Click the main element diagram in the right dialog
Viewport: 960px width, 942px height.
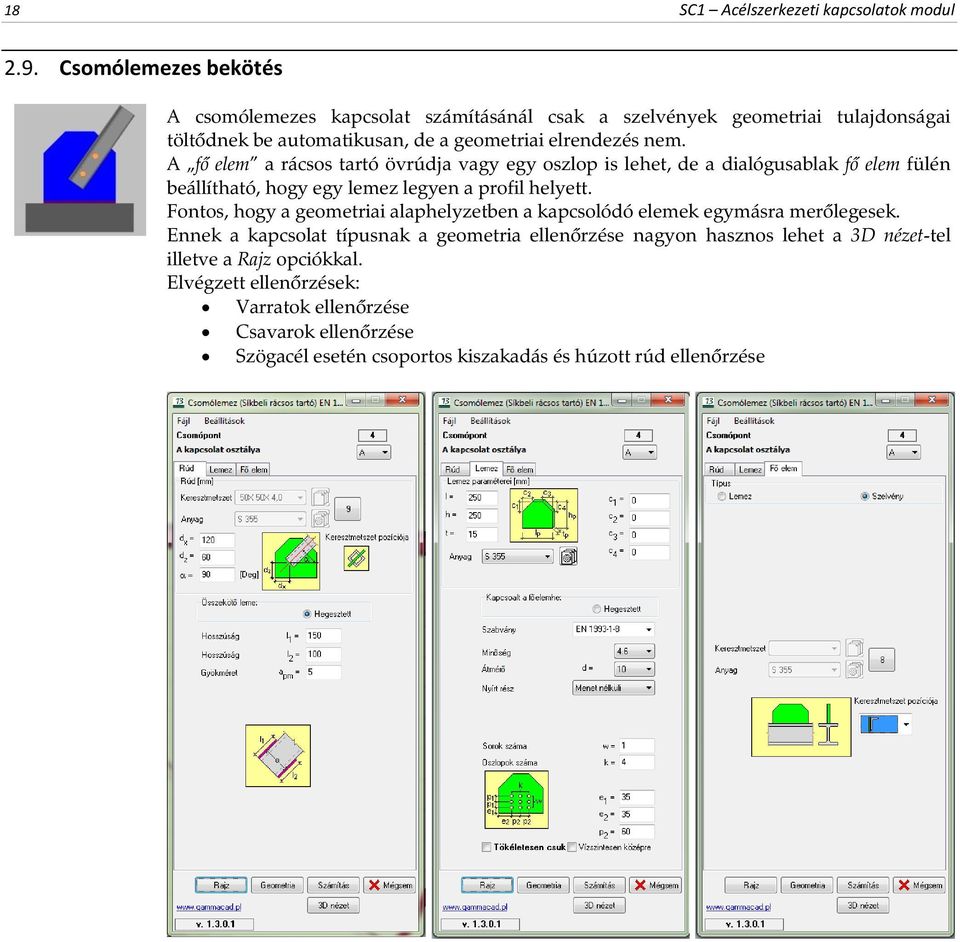point(801,727)
